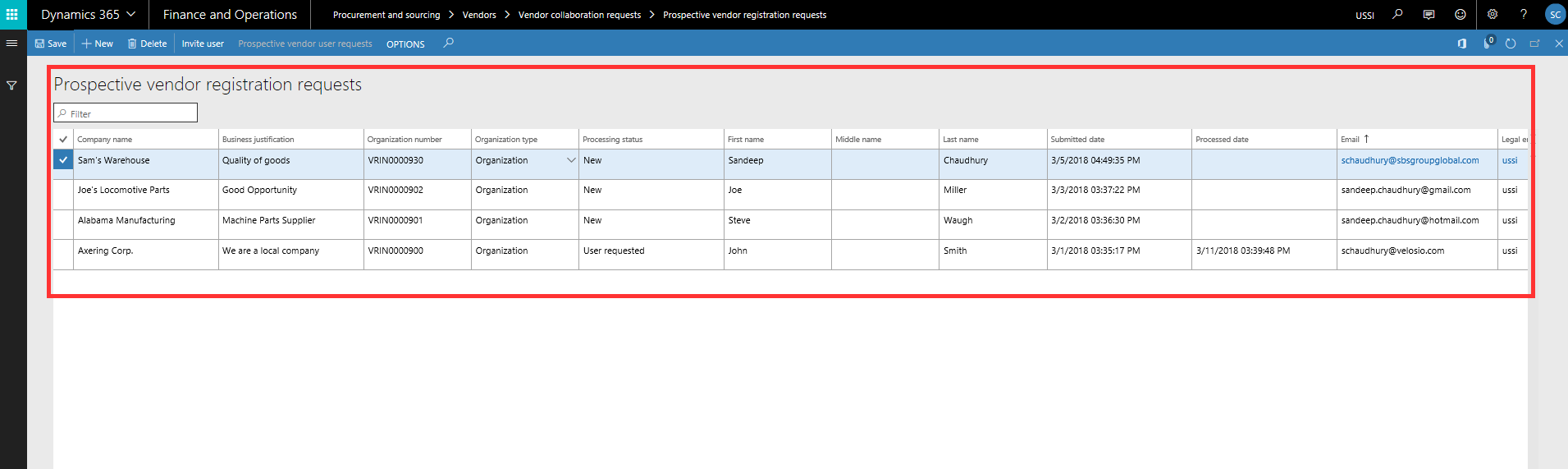Expand the left navigation hamburger menu
This screenshot has width=1568, height=469.
pos(12,44)
